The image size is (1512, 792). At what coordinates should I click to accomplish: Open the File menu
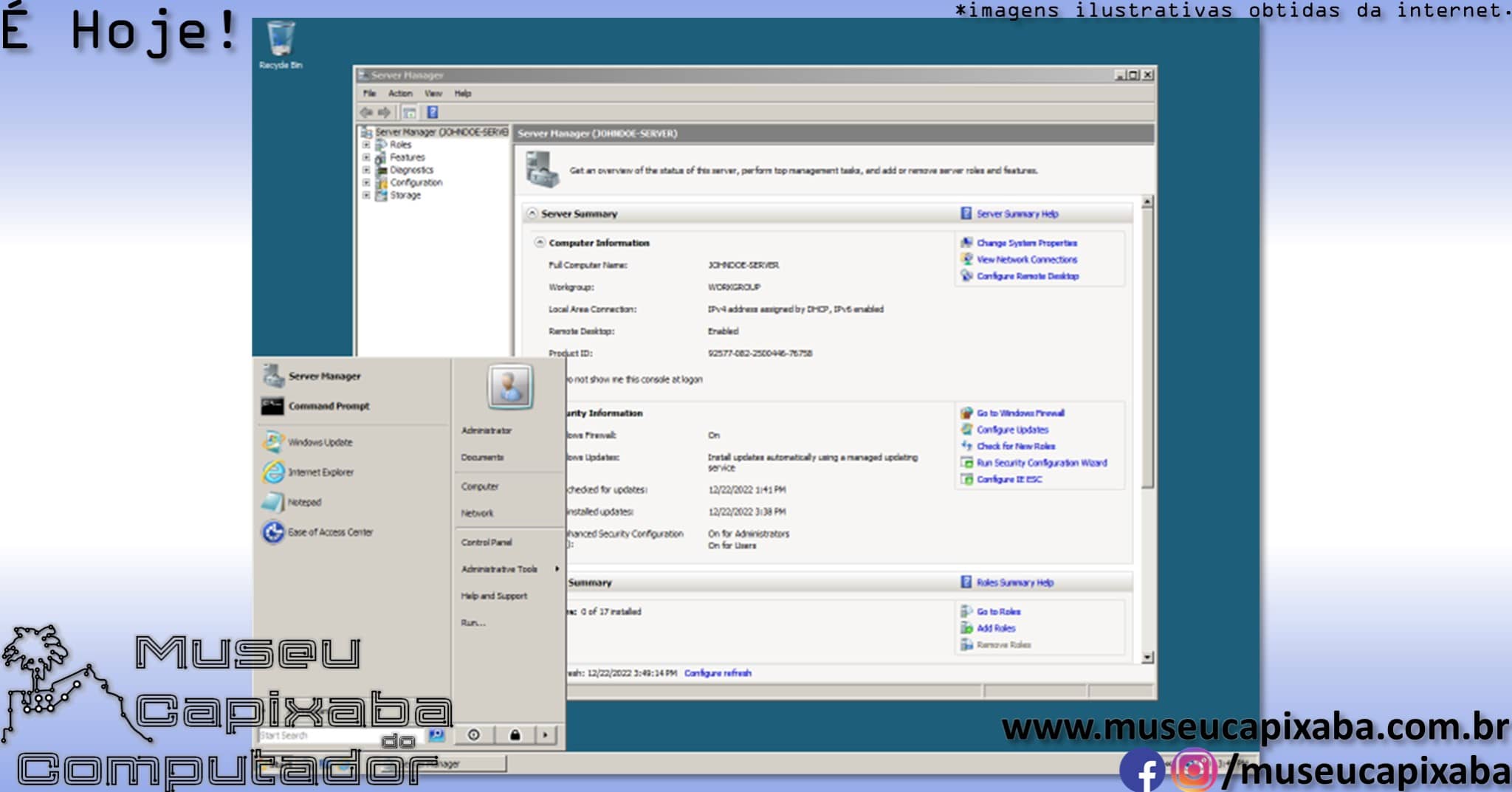[x=369, y=93]
